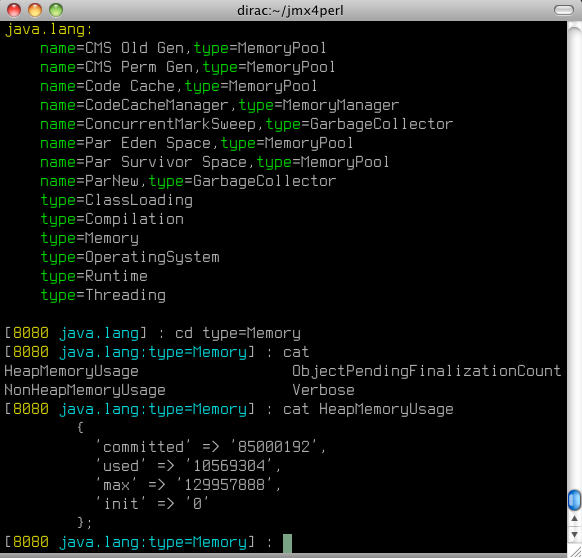Click the NonHeapMemoryUsage attribute name
The width and height of the screenshot is (582, 558).
pos(85,390)
